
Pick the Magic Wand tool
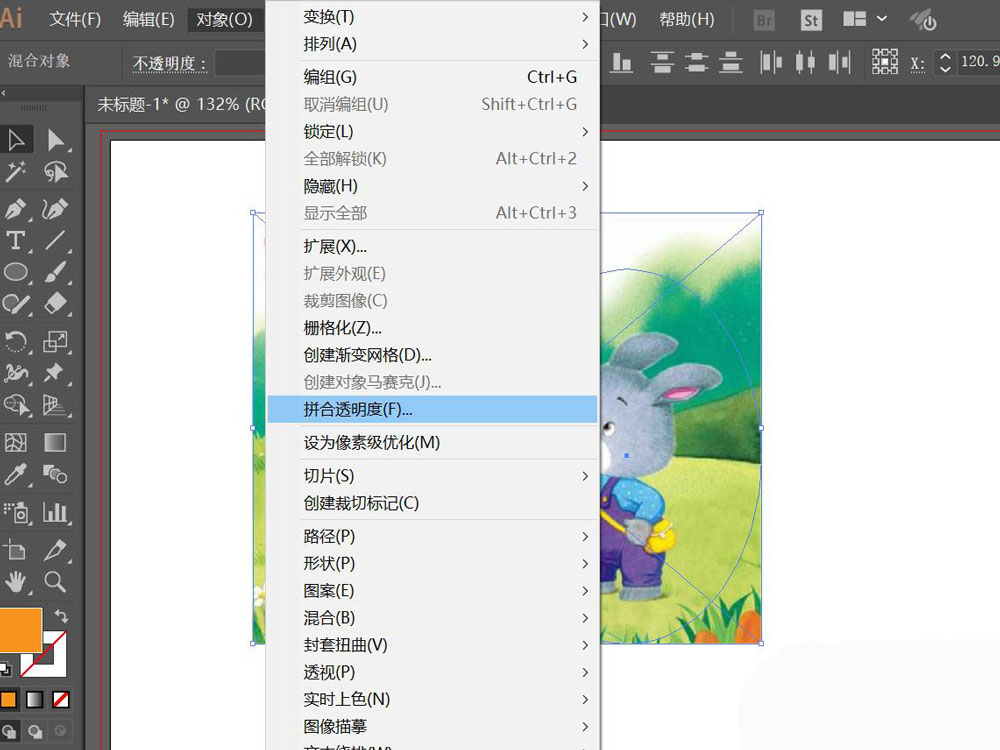pyautogui.click(x=16, y=171)
